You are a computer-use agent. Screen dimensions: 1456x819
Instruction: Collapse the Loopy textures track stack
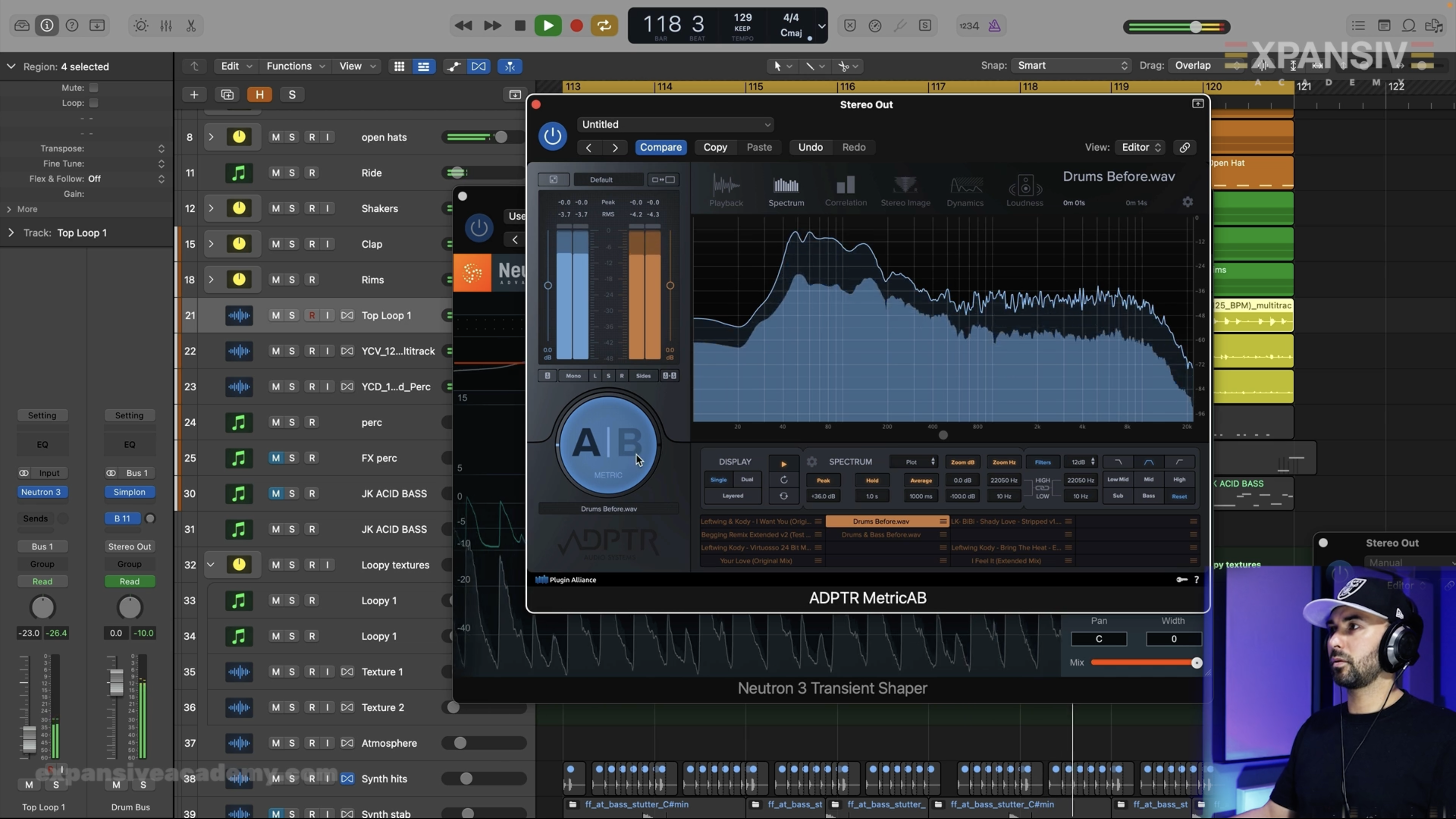(x=211, y=565)
